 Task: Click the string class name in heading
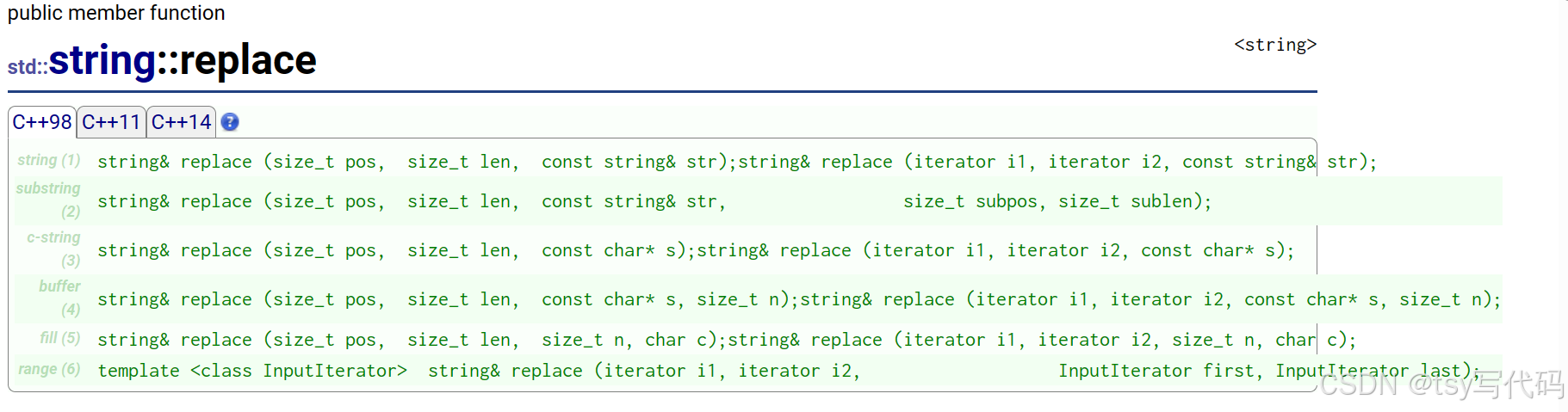(102, 60)
